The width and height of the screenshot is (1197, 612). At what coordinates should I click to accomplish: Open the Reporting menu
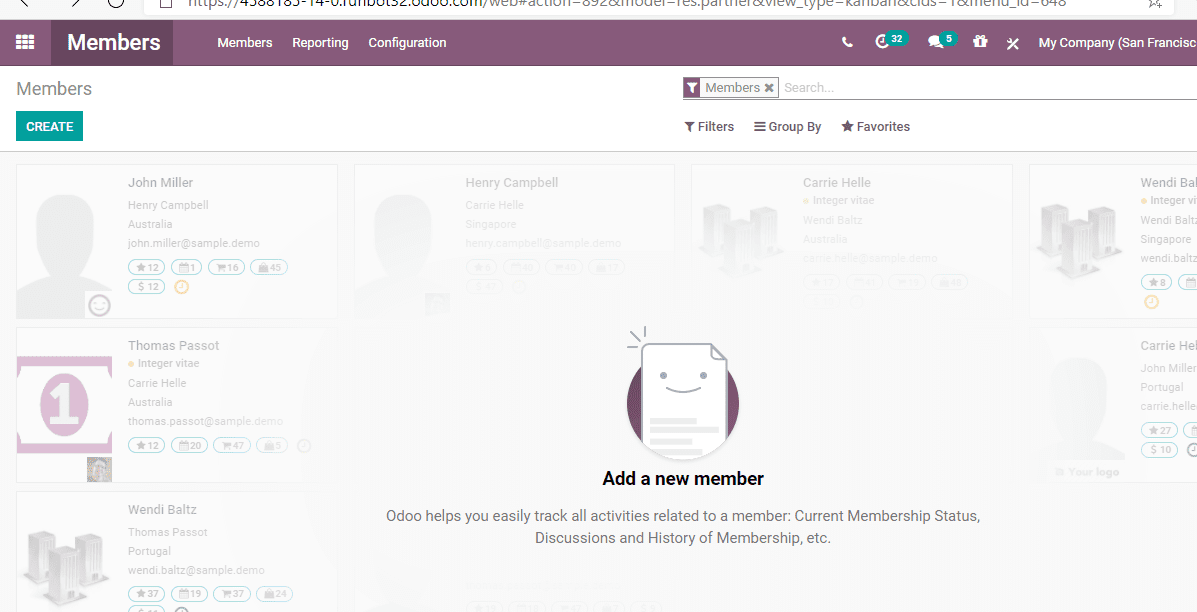pos(321,43)
